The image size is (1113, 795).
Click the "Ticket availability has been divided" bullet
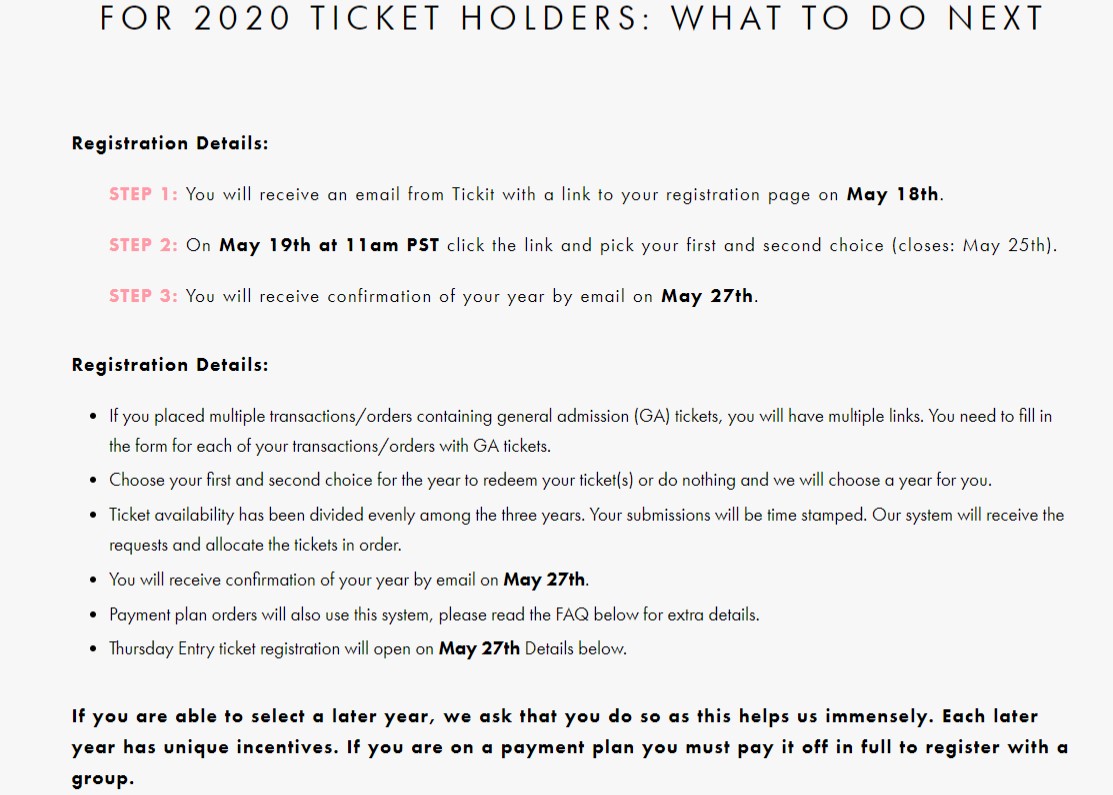tap(586, 530)
